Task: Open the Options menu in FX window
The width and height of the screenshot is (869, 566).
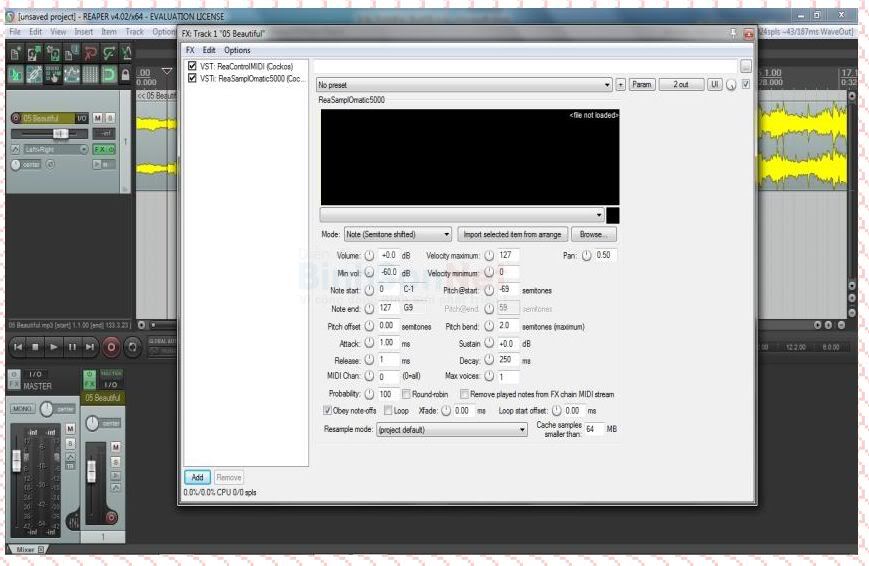Action: 237,50
